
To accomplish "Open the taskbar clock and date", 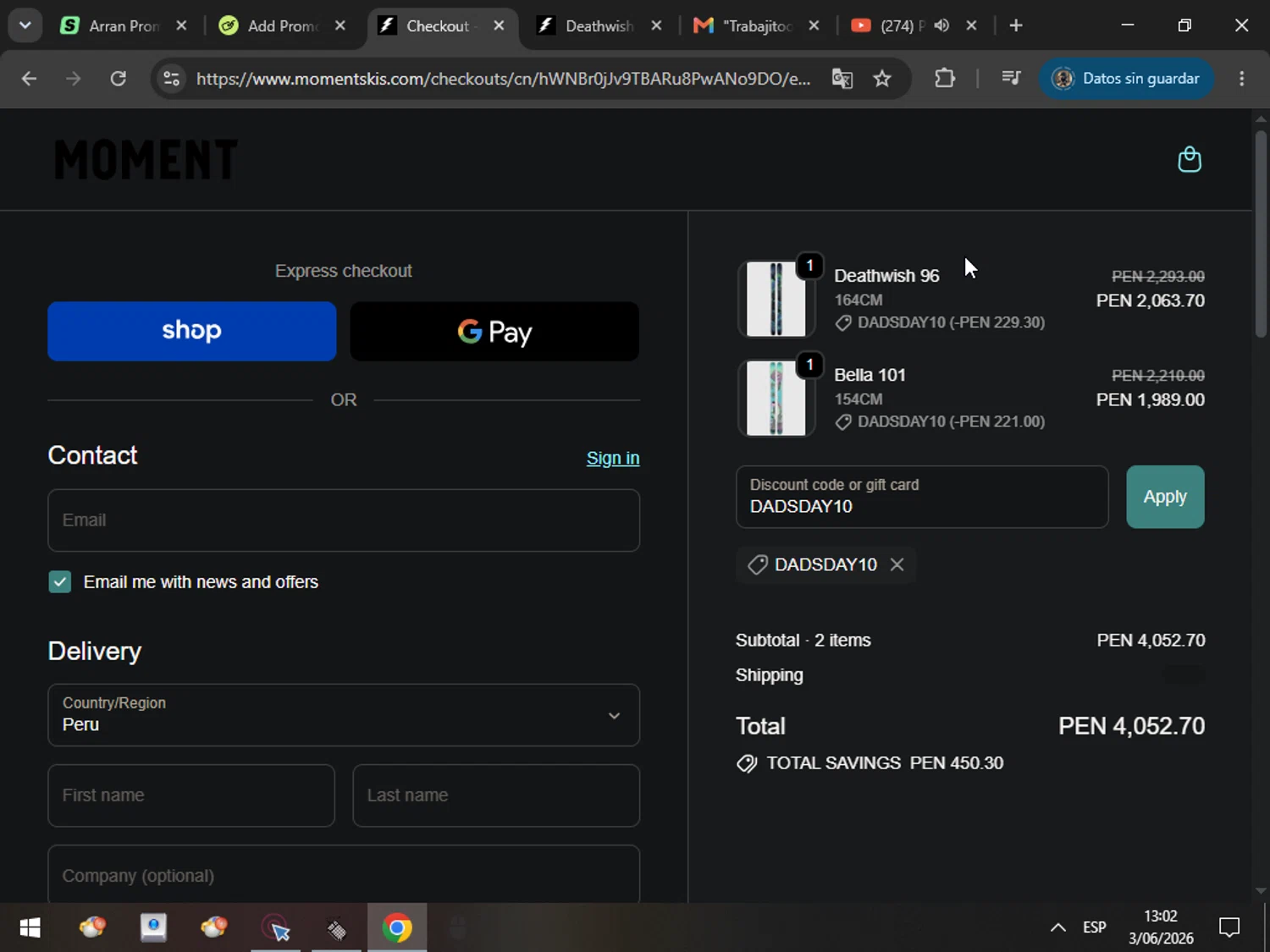I will [1161, 928].
